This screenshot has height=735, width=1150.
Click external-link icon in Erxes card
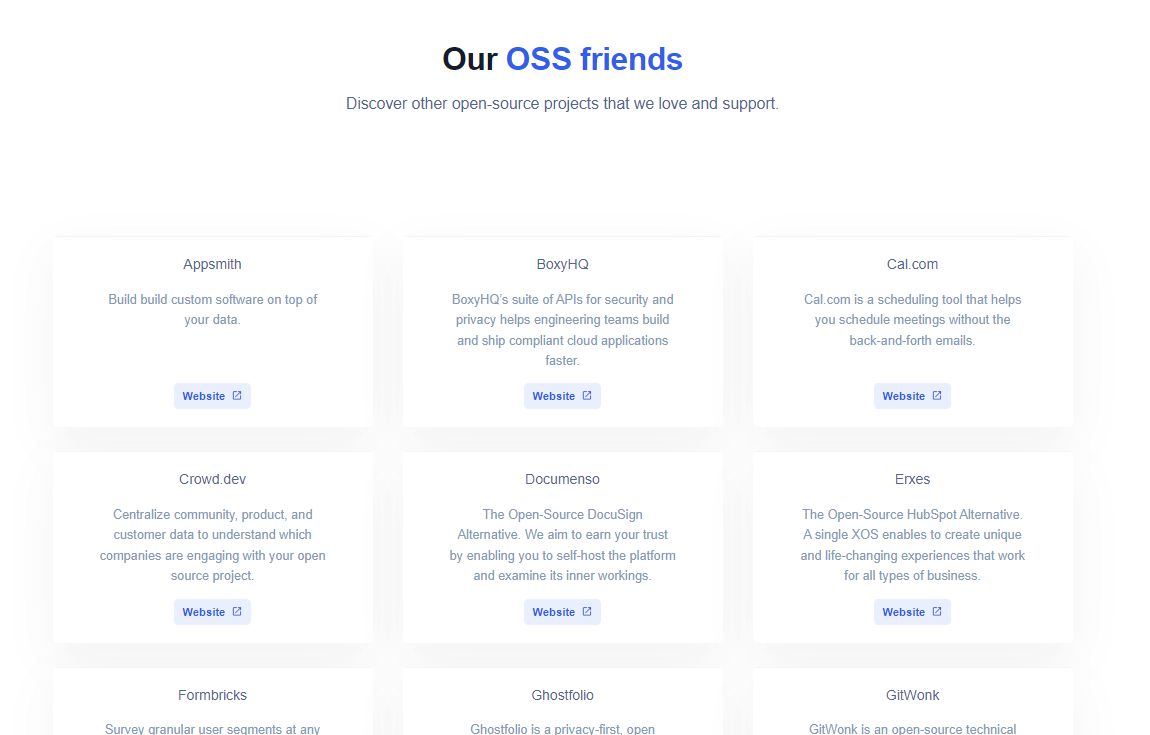(937, 612)
